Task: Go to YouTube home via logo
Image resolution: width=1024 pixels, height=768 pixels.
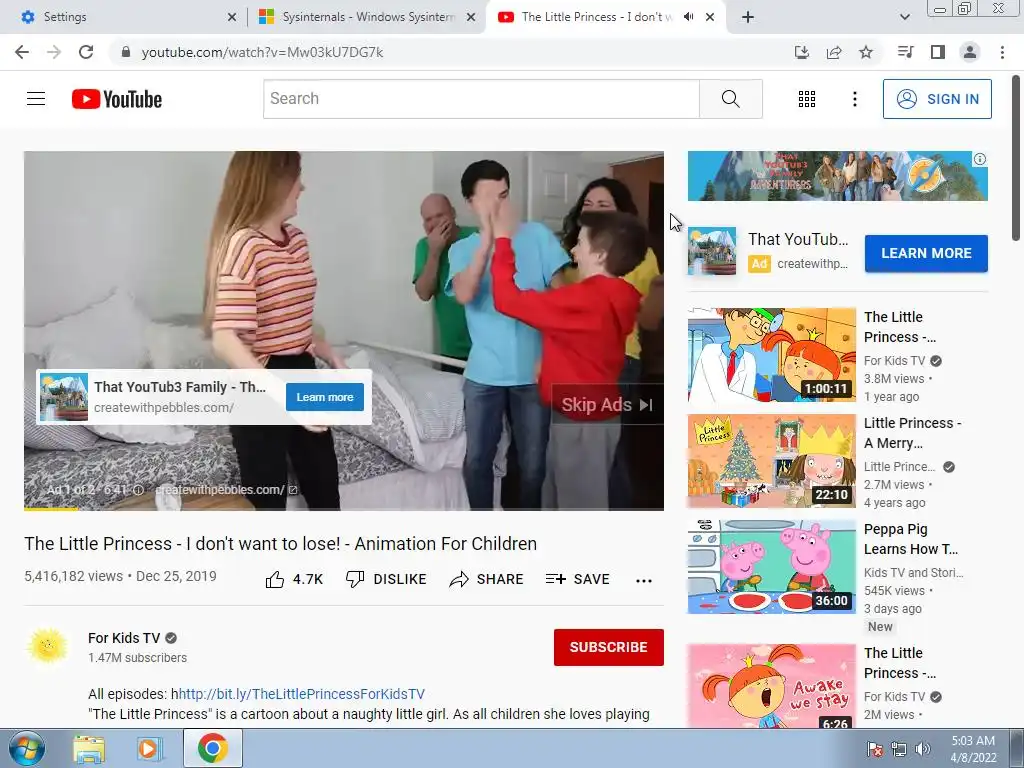Action: pos(117,99)
